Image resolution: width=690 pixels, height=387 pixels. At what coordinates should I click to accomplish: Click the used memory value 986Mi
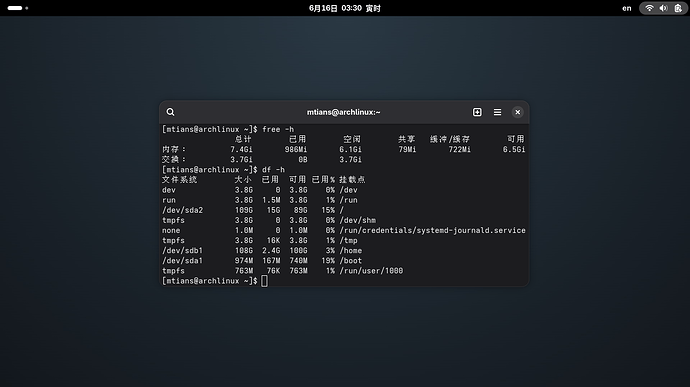coord(296,149)
